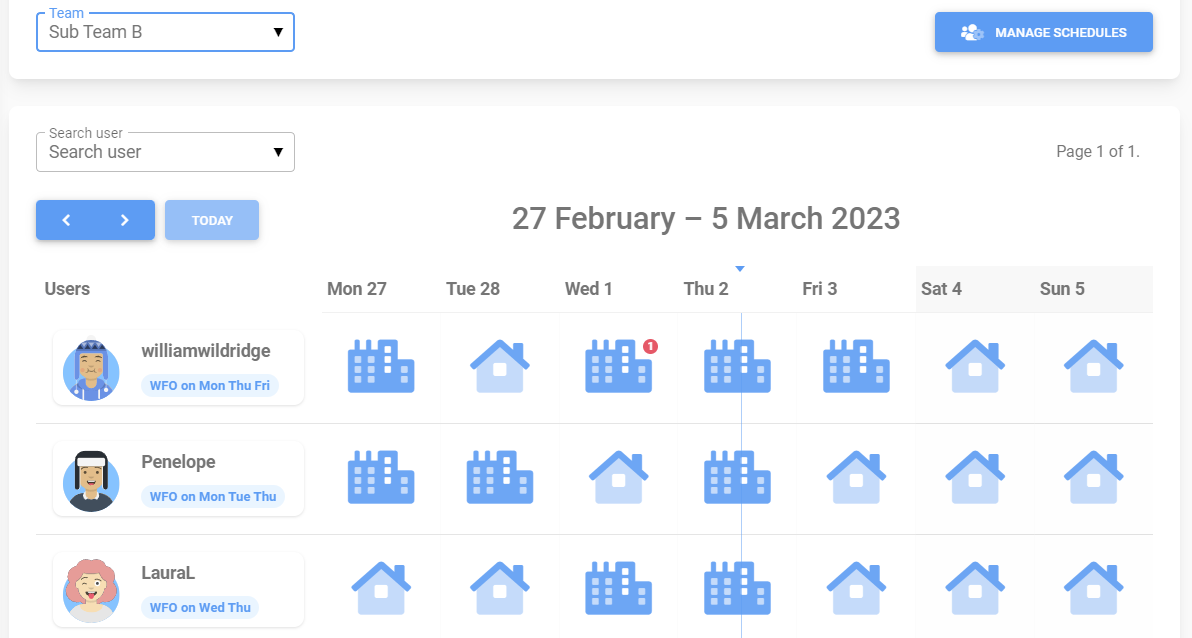The width and height of the screenshot is (1192, 638).
Task: Select Penelope's home icon on Wed 1
Action: pyautogui.click(x=618, y=478)
